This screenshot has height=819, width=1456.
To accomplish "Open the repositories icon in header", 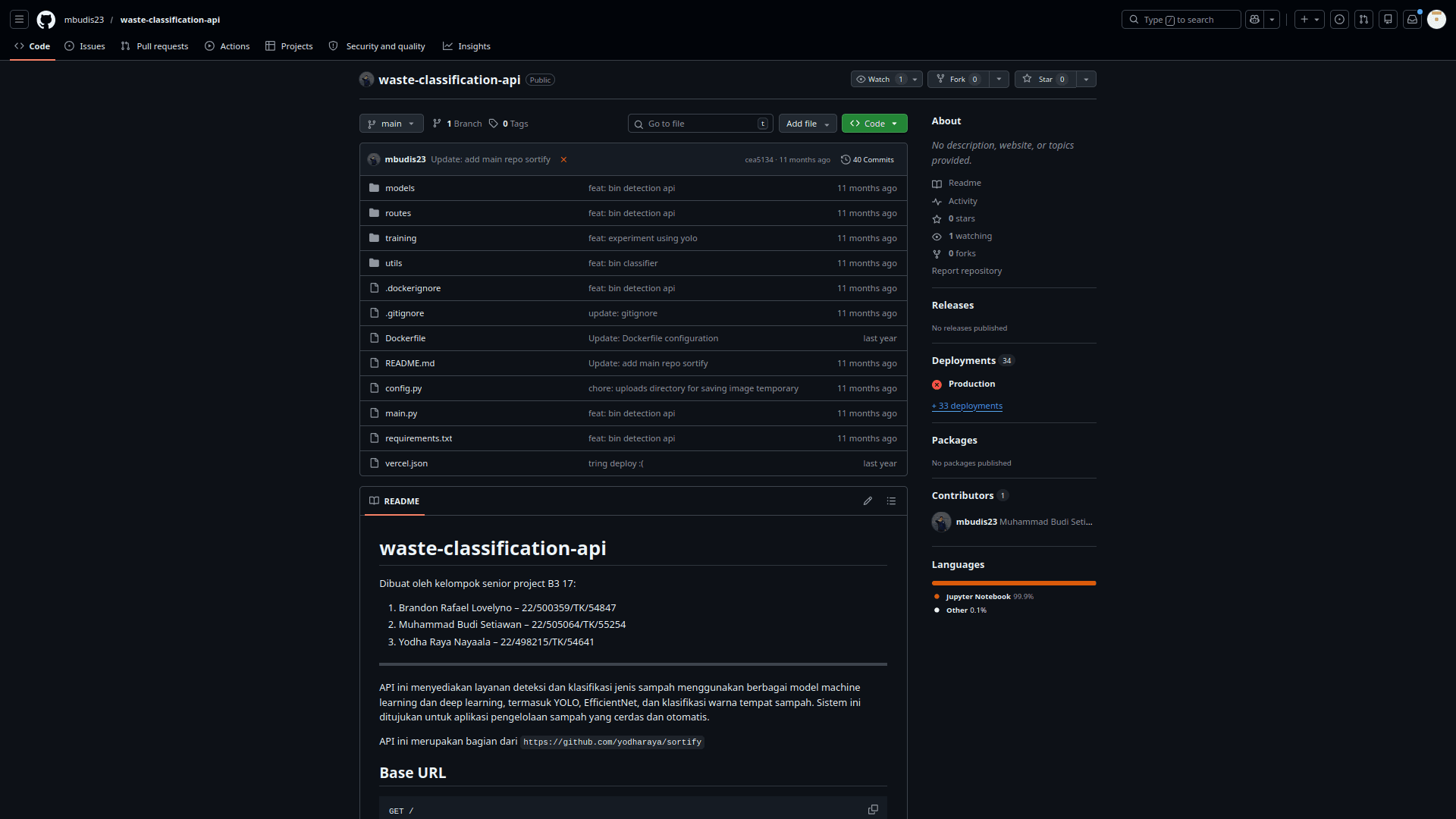I will point(1389,20).
